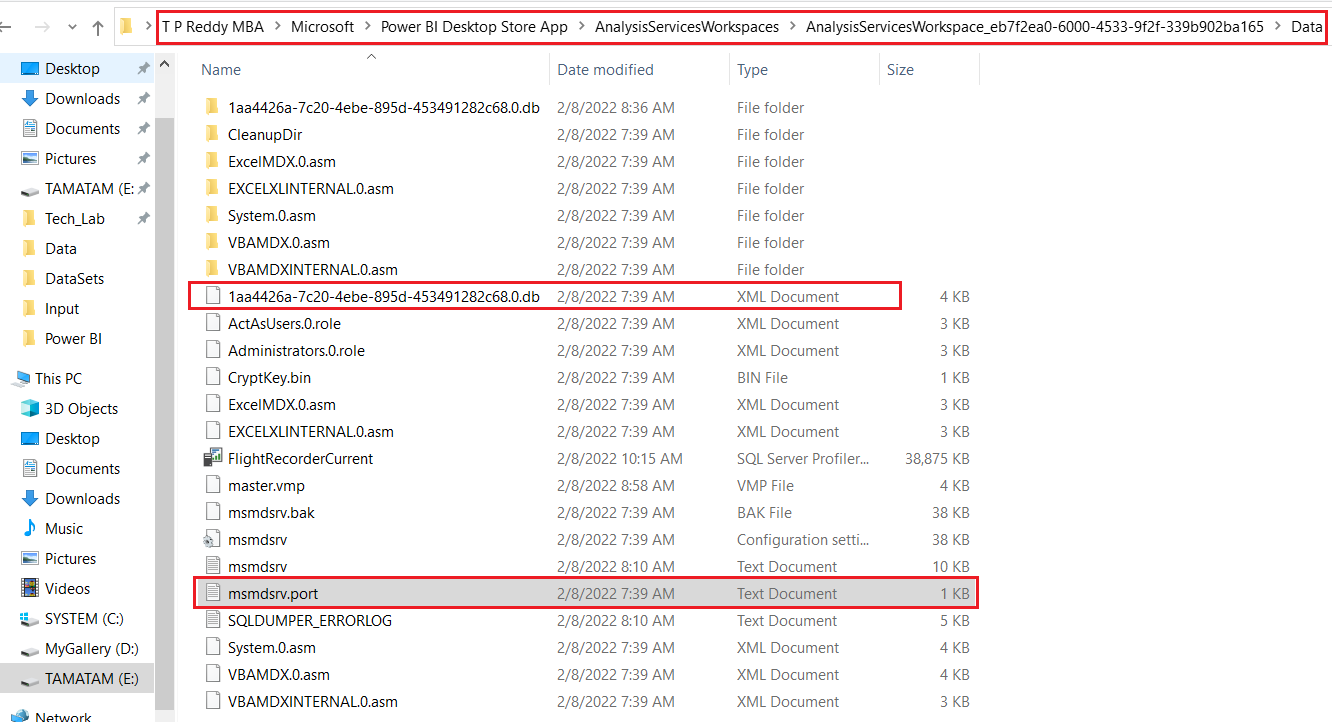Select VBAMDXINTERNAL.0.asm XML Document file name
This screenshot has height=722, width=1332.
pyautogui.click(x=313, y=701)
